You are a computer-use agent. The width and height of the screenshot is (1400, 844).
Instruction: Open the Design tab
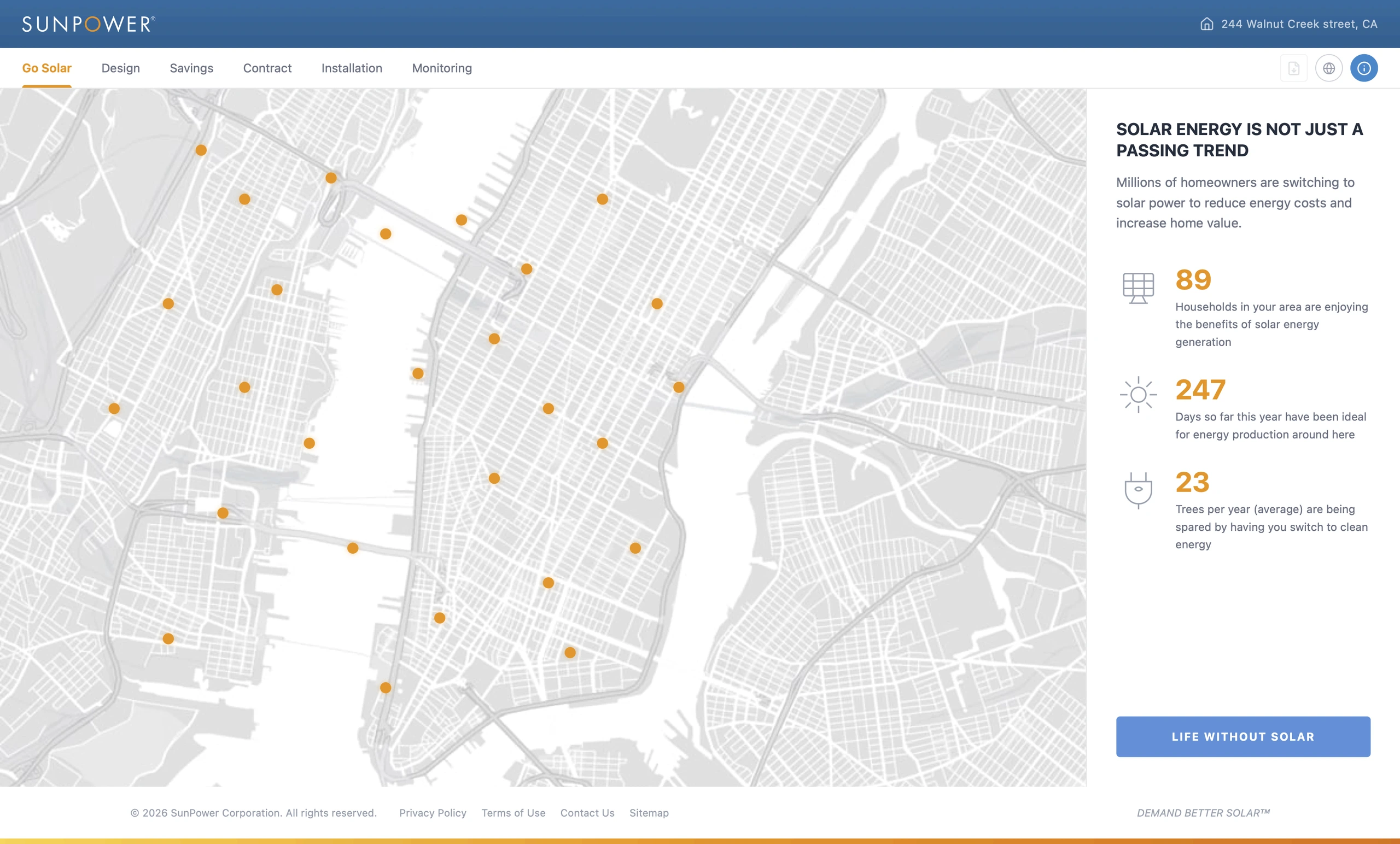[x=120, y=68]
